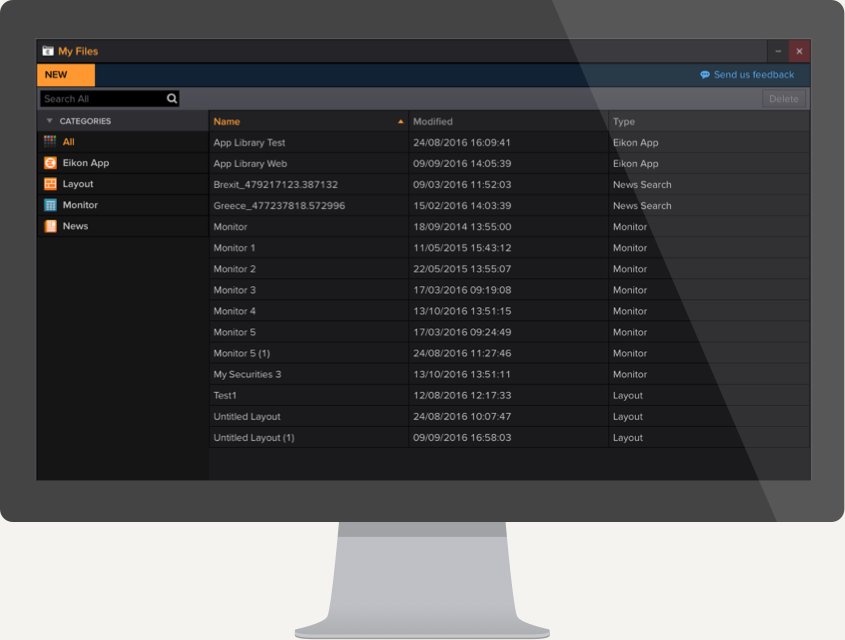Open the NEW menu
The image size is (845, 640).
pos(65,74)
